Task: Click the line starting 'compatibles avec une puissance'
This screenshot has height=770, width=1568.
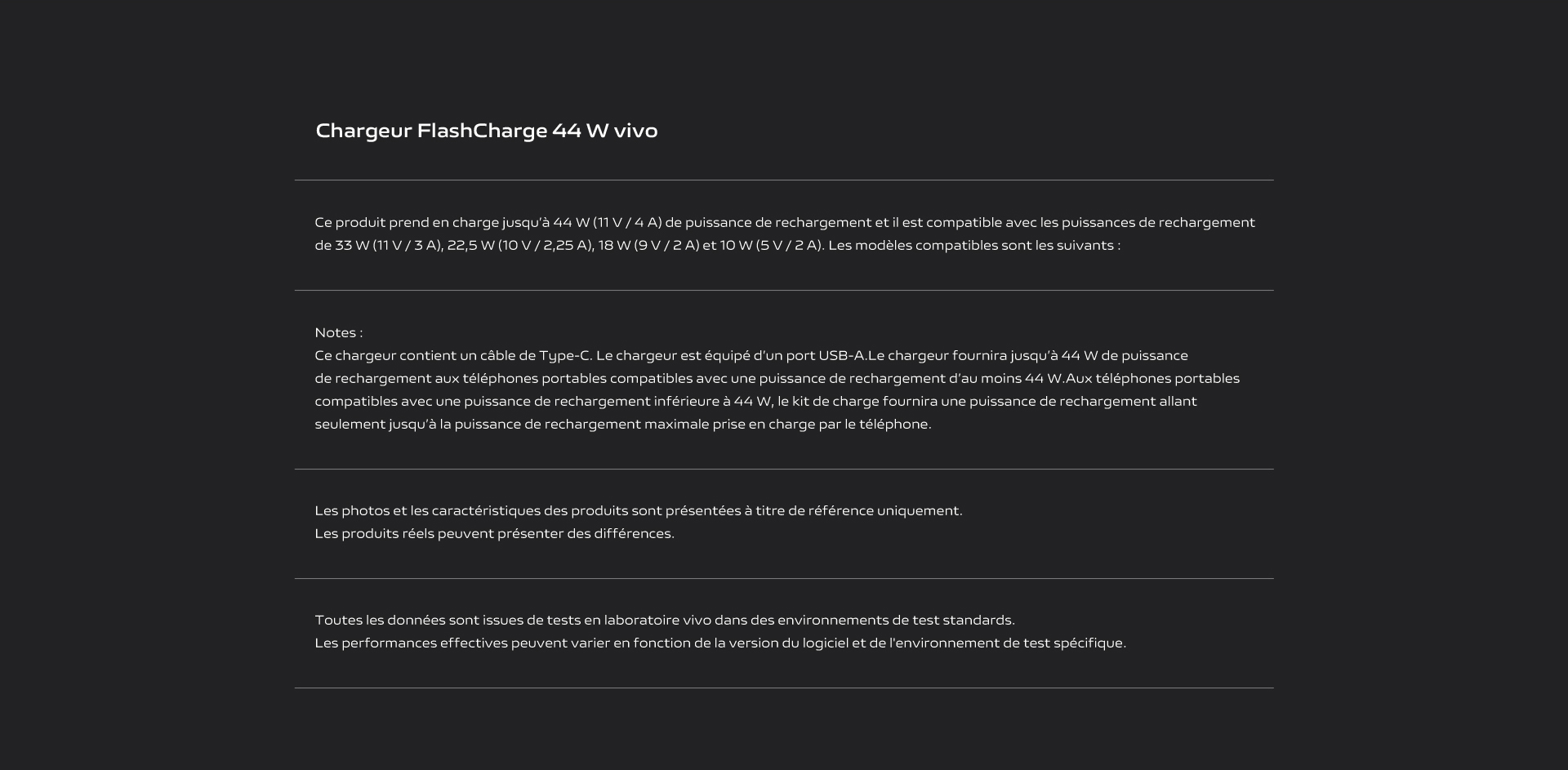Action: pyautogui.click(x=755, y=401)
